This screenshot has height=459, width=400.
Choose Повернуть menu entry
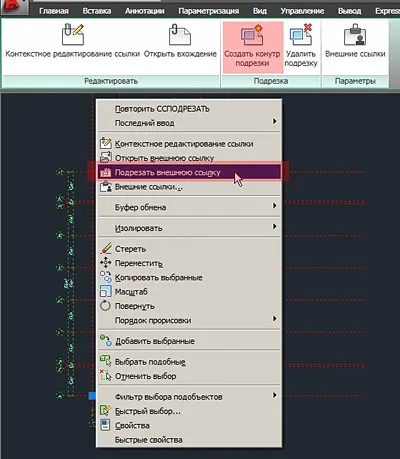tap(189, 306)
